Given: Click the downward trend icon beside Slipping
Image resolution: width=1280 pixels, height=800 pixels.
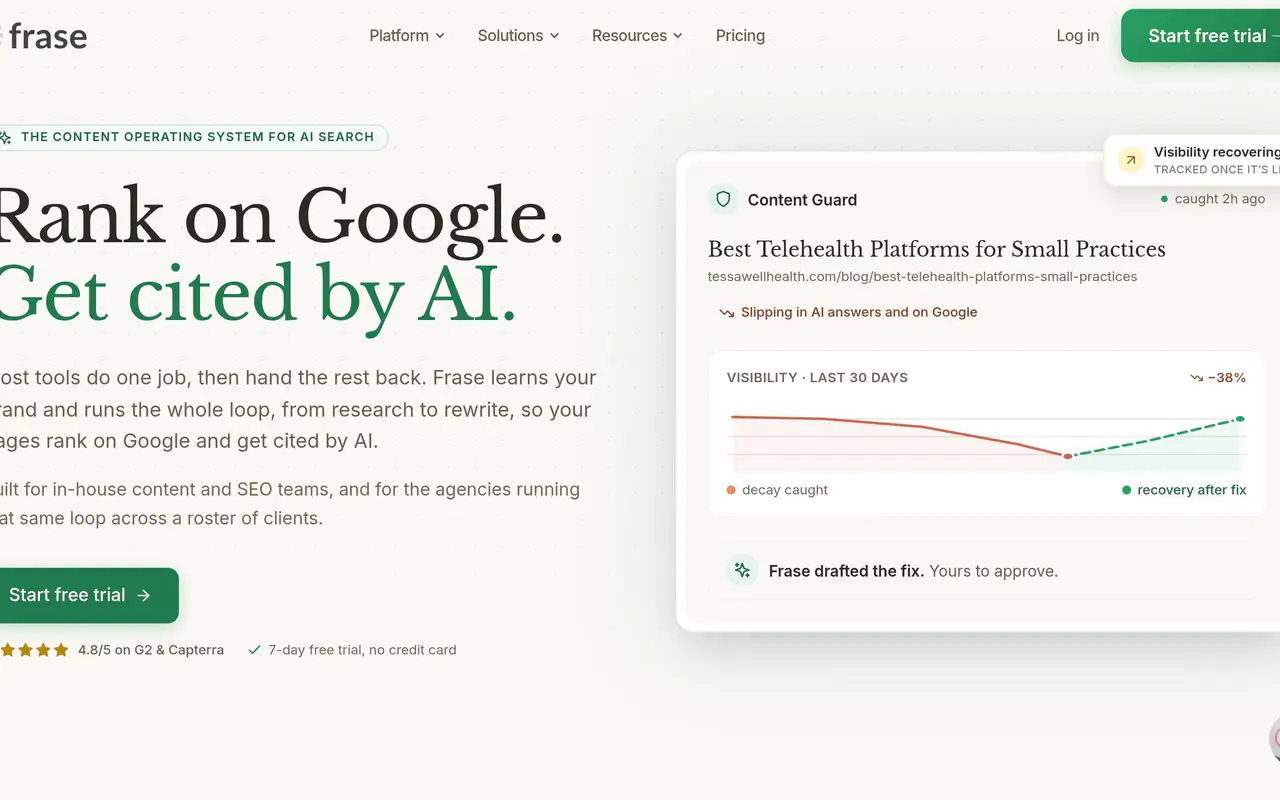Looking at the screenshot, I should (727, 313).
